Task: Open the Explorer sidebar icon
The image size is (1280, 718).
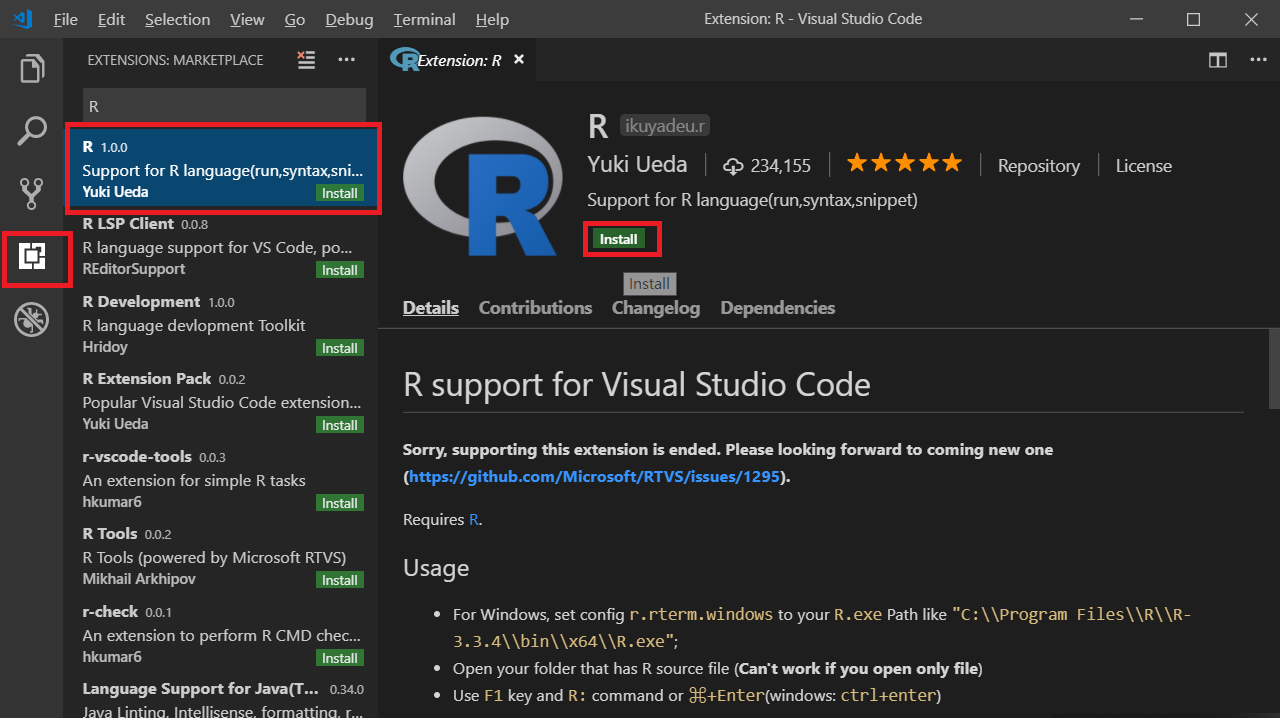Action: coord(31,68)
